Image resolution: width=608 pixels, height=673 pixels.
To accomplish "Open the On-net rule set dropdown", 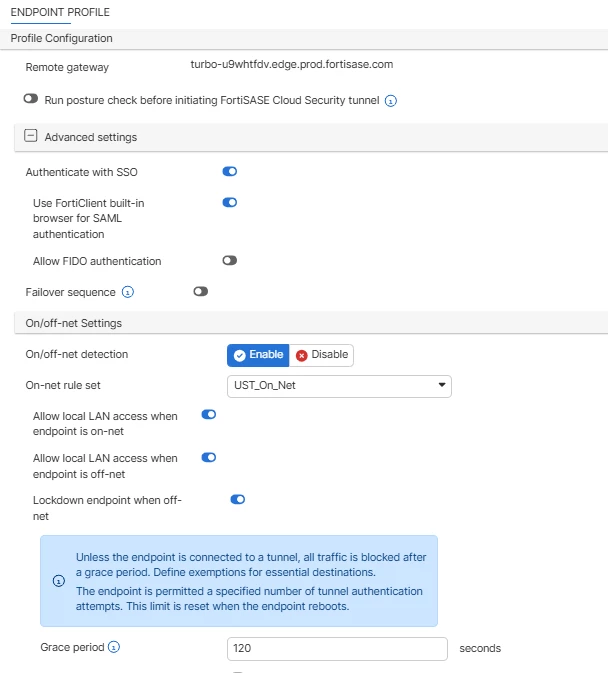I will tap(339, 386).
